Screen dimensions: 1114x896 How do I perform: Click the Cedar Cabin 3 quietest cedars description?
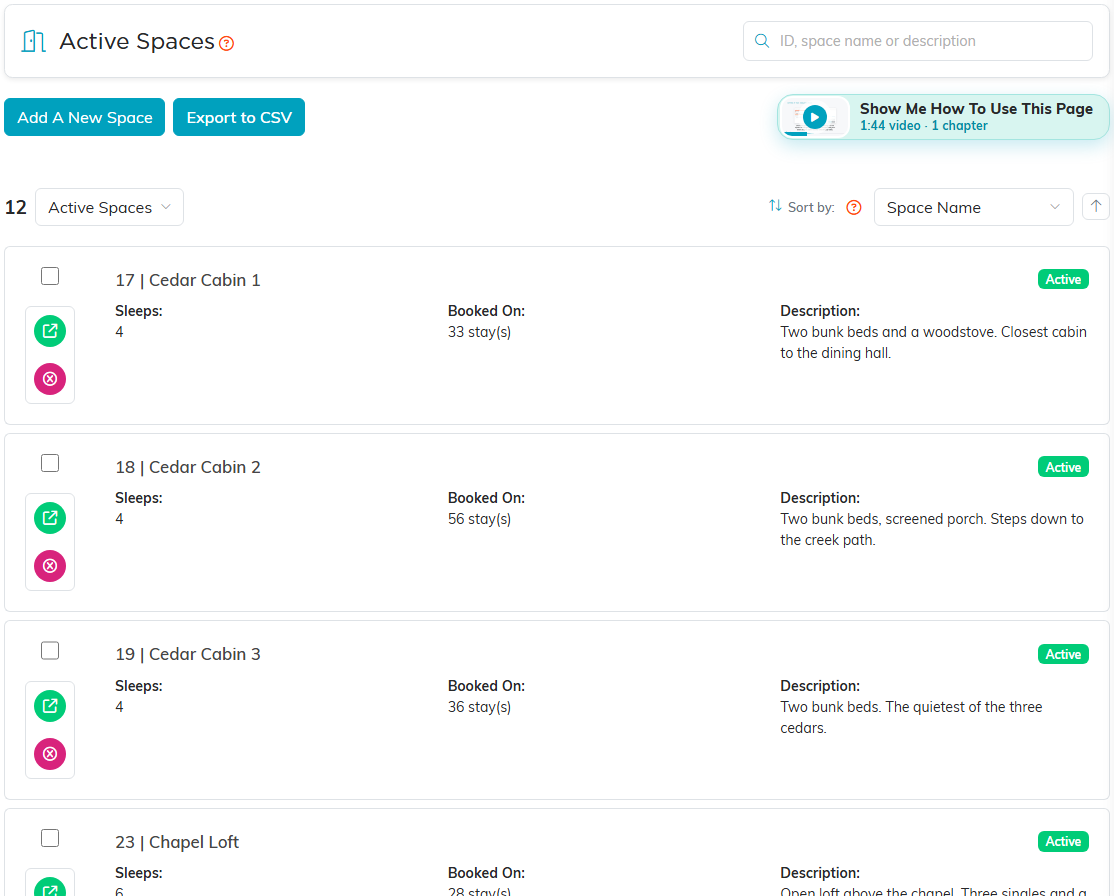911,717
